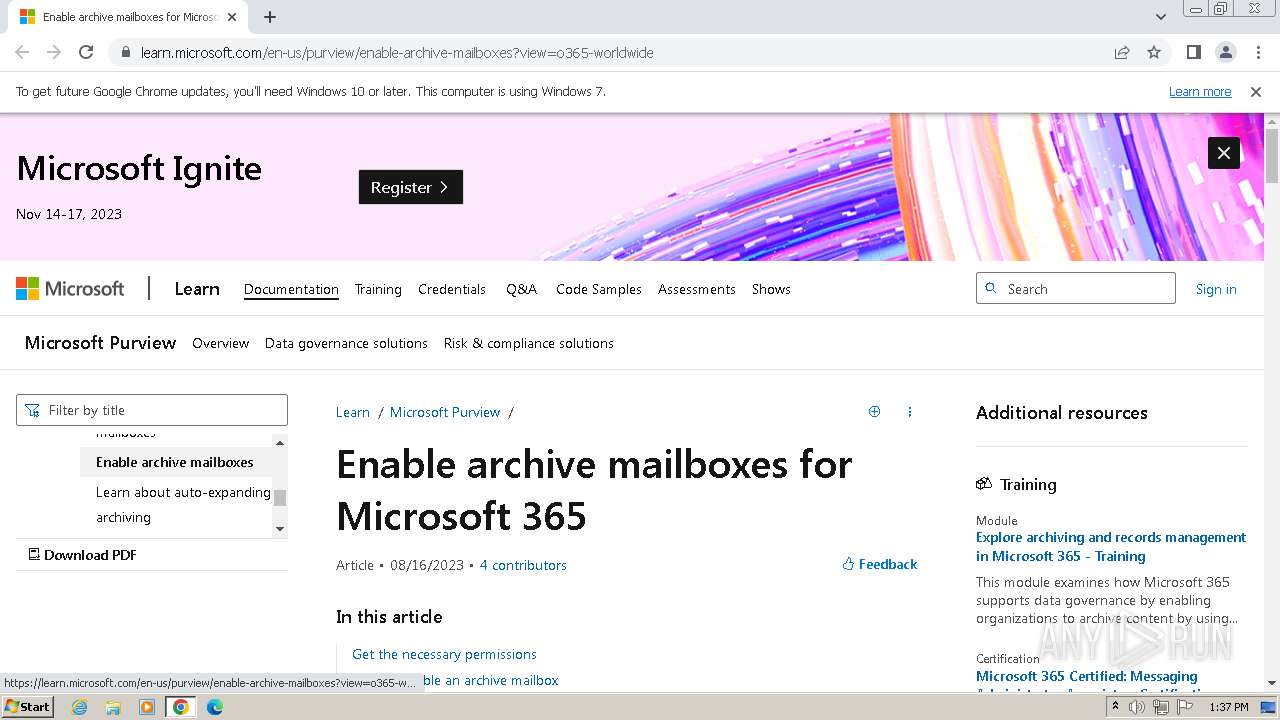1280x720 pixels.
Task: Click the padlock site info icon
Action: (x=126, y=52)
